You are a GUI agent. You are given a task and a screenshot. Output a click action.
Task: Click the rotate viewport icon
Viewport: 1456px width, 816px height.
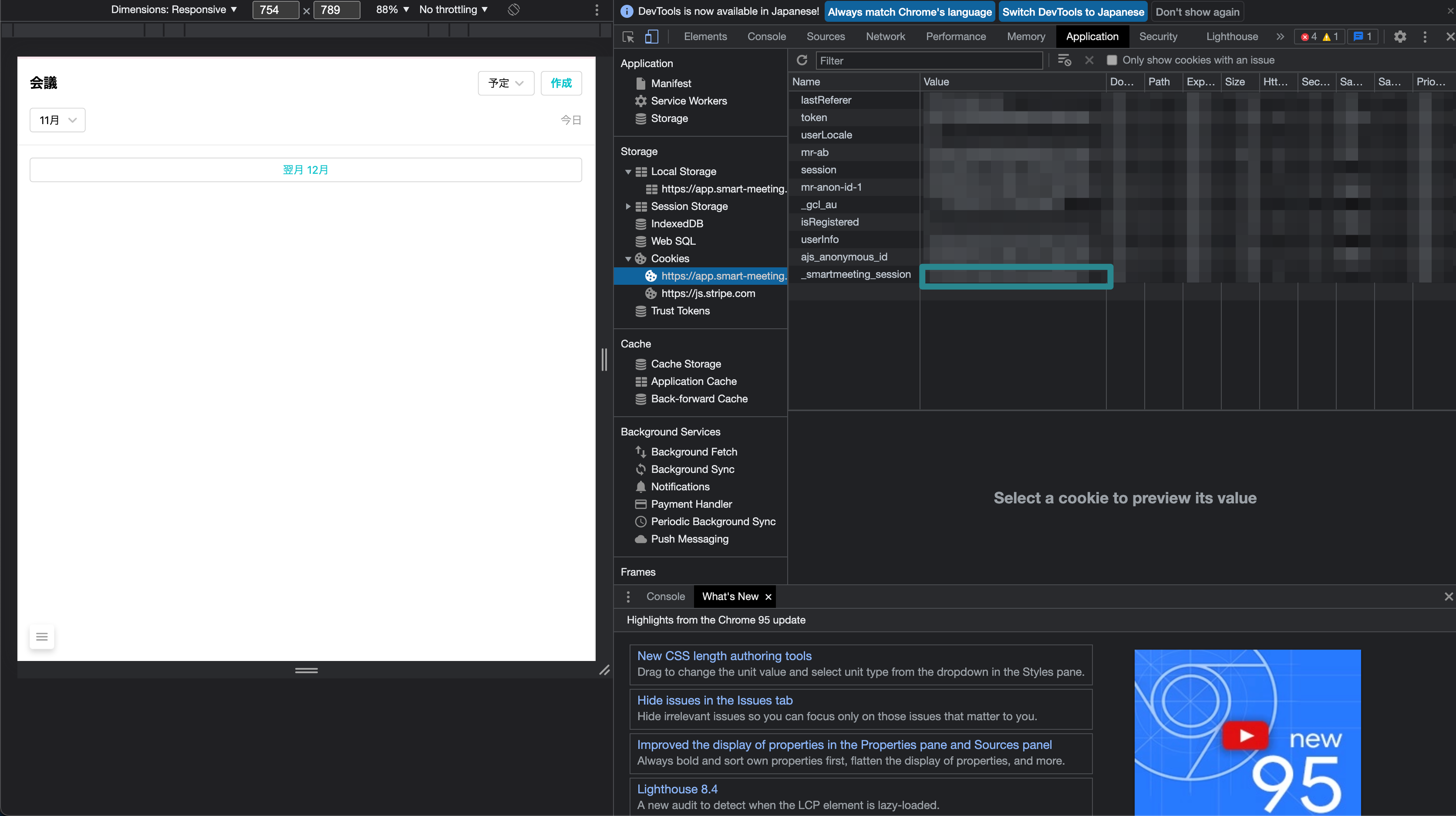click(x=513, y=10)
